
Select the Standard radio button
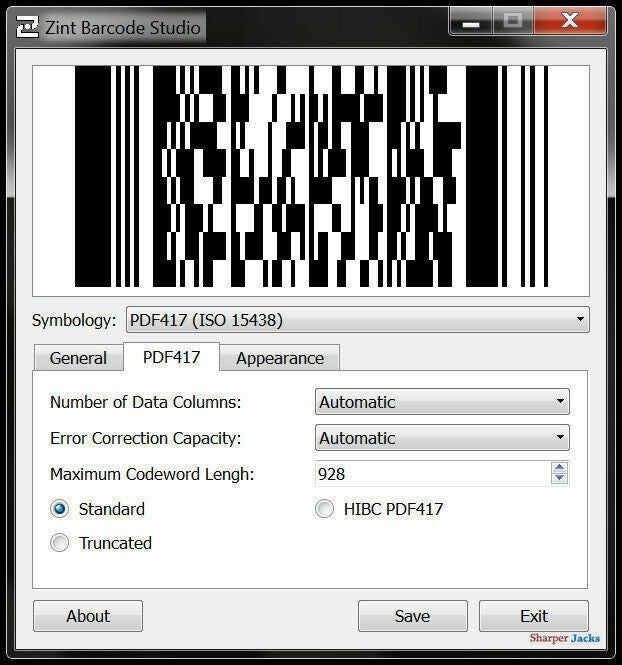click(x=60, y=509)
